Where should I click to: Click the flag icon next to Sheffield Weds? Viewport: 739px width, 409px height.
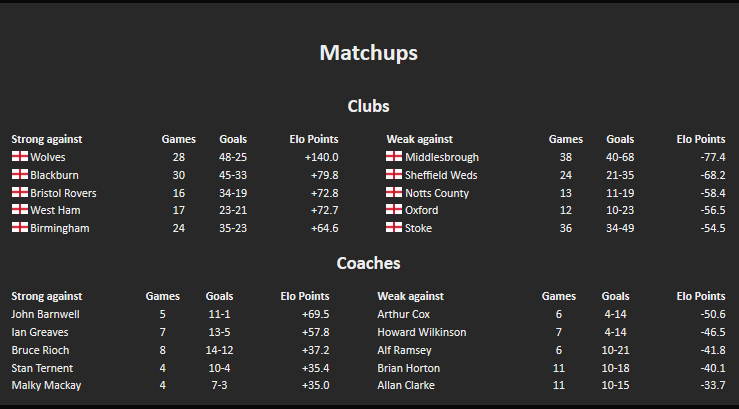click(394, 174)
